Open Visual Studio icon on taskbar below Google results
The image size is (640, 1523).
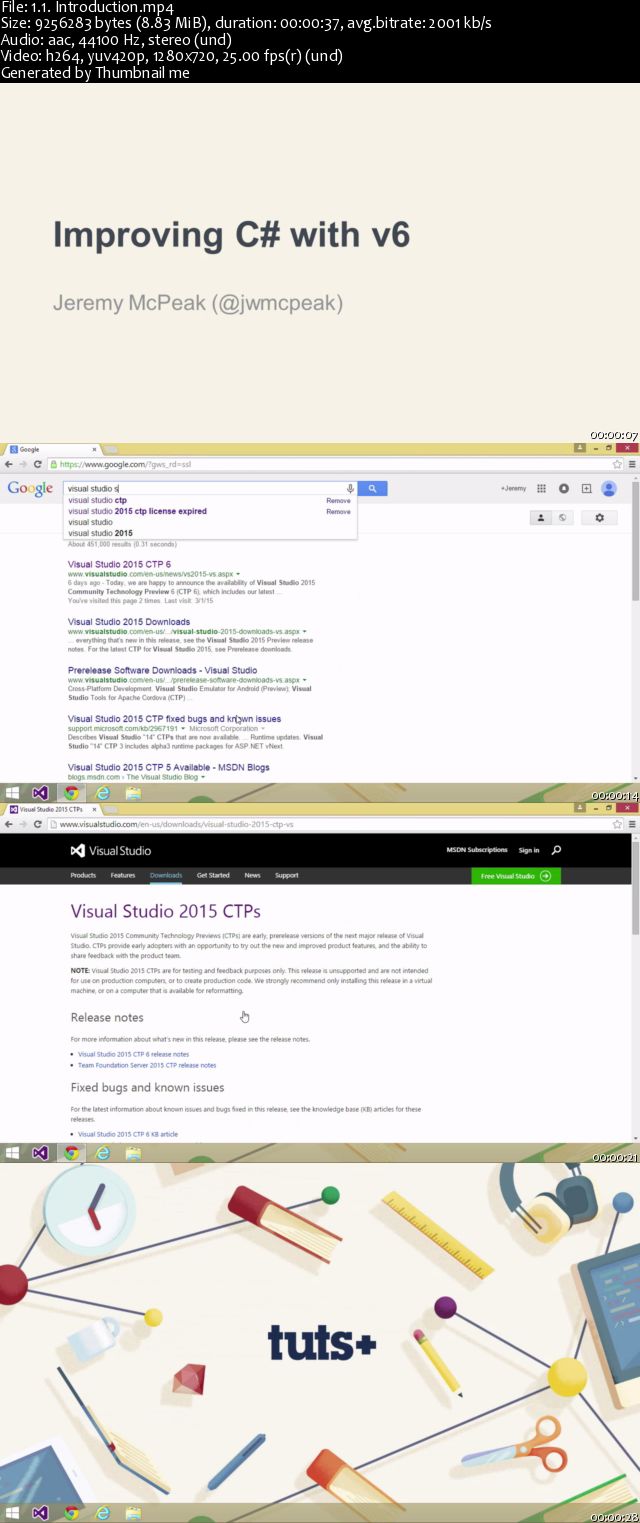point(40,793)
